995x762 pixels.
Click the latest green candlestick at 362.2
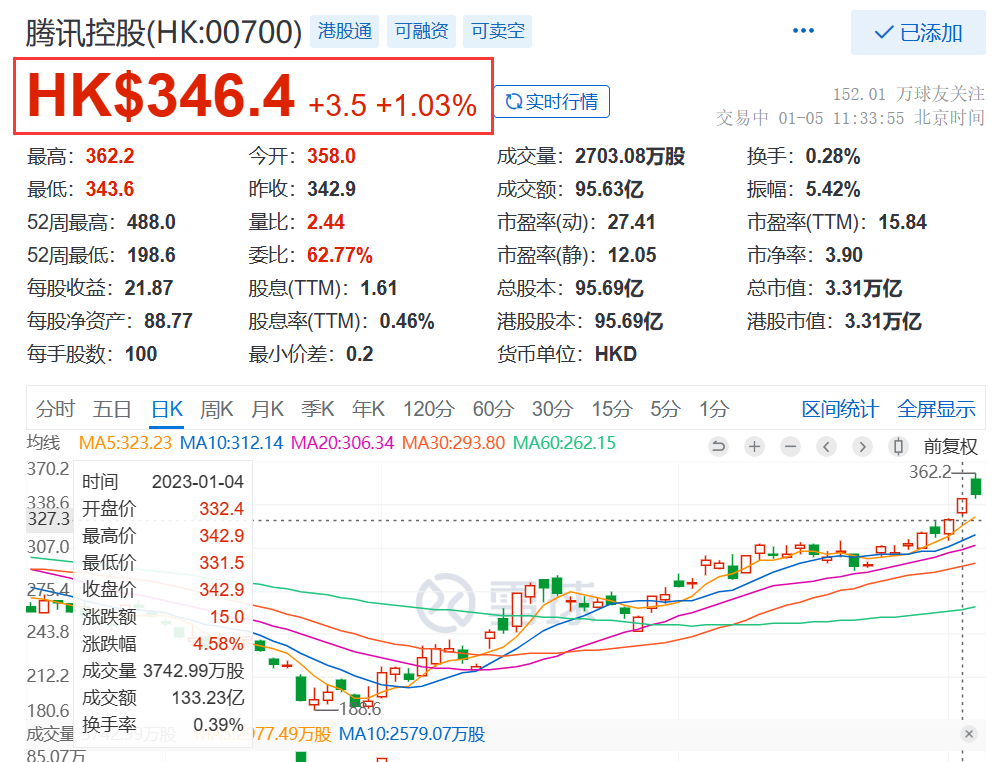pos(976,487)
